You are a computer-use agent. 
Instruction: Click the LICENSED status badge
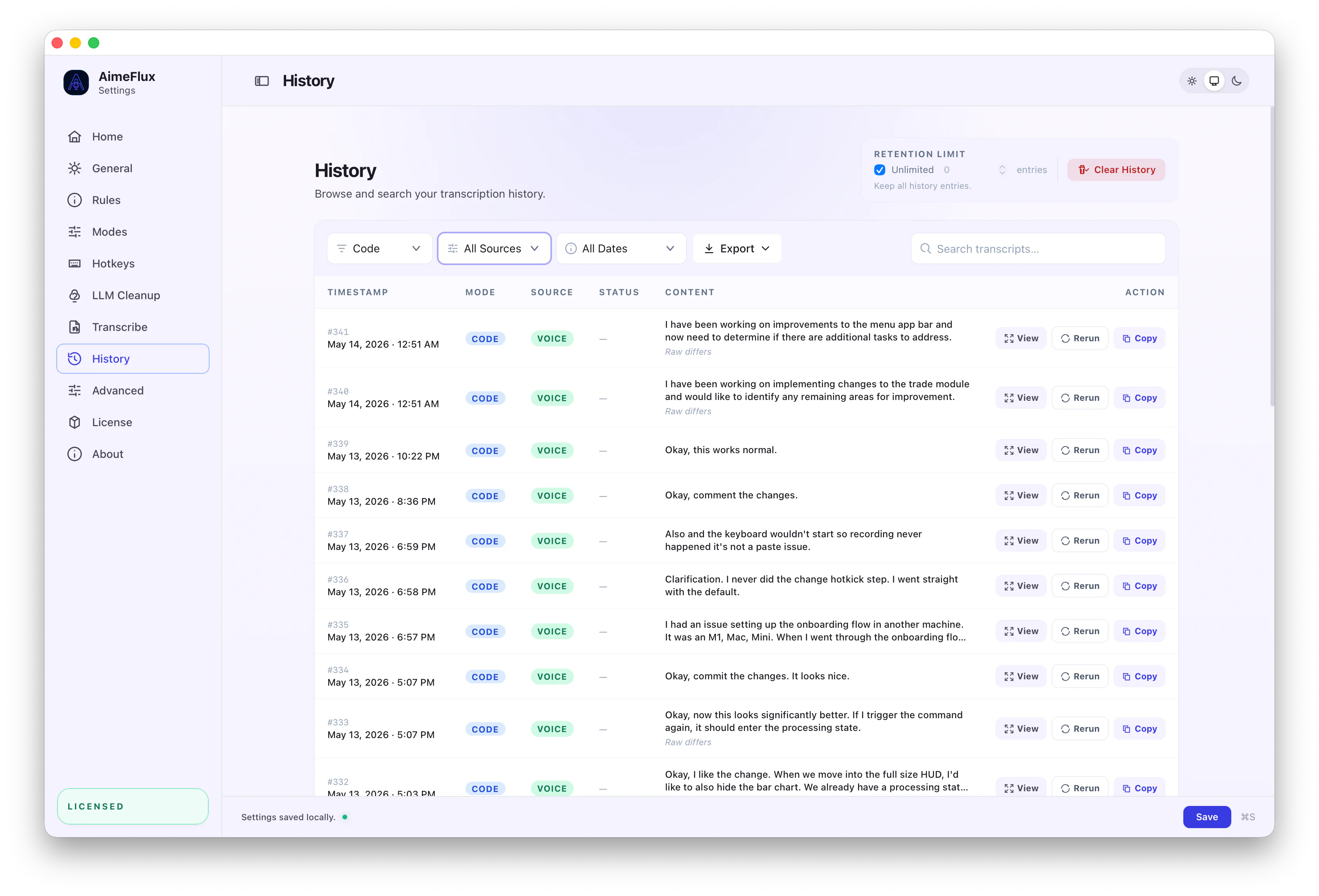click(133, 806)
